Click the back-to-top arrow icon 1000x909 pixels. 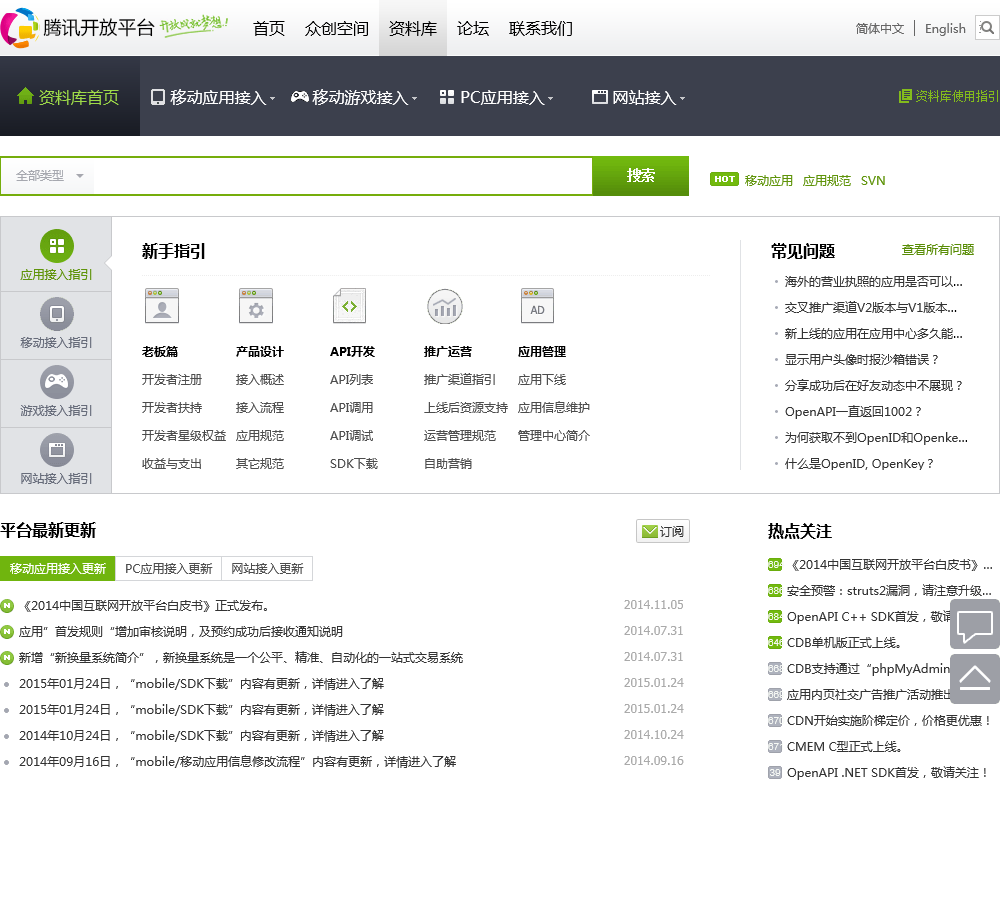coord(974,679)
